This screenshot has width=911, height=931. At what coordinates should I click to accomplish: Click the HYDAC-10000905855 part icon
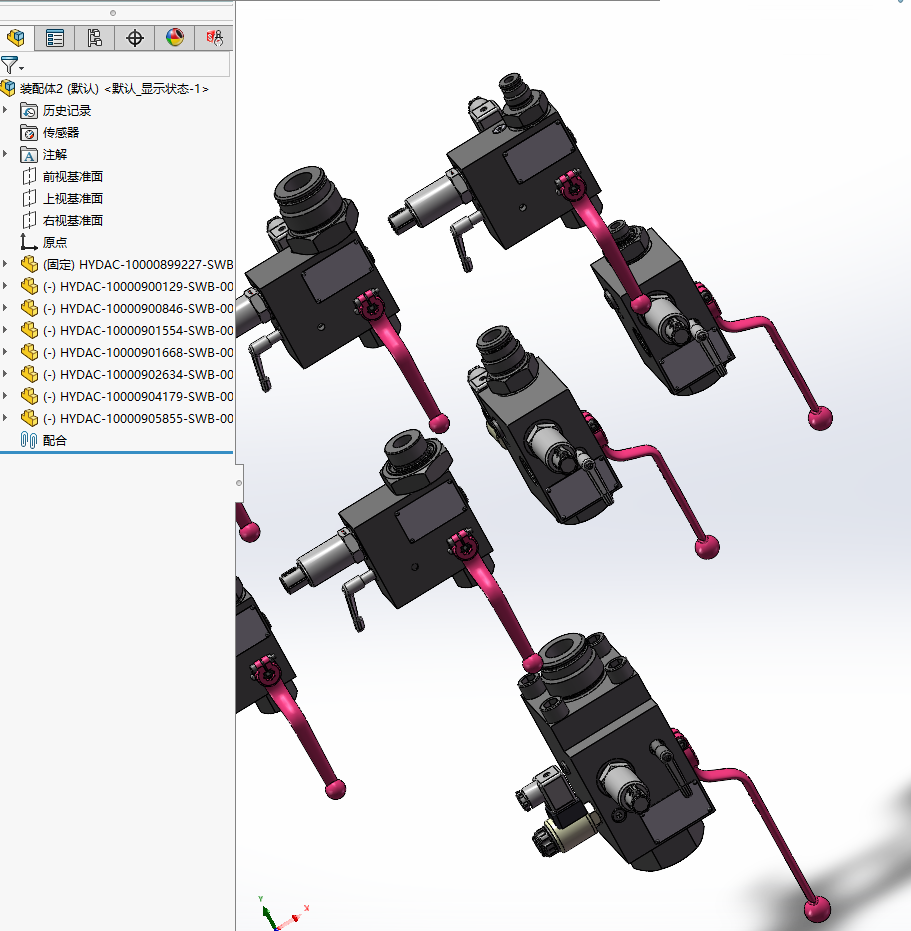(29, 418)
